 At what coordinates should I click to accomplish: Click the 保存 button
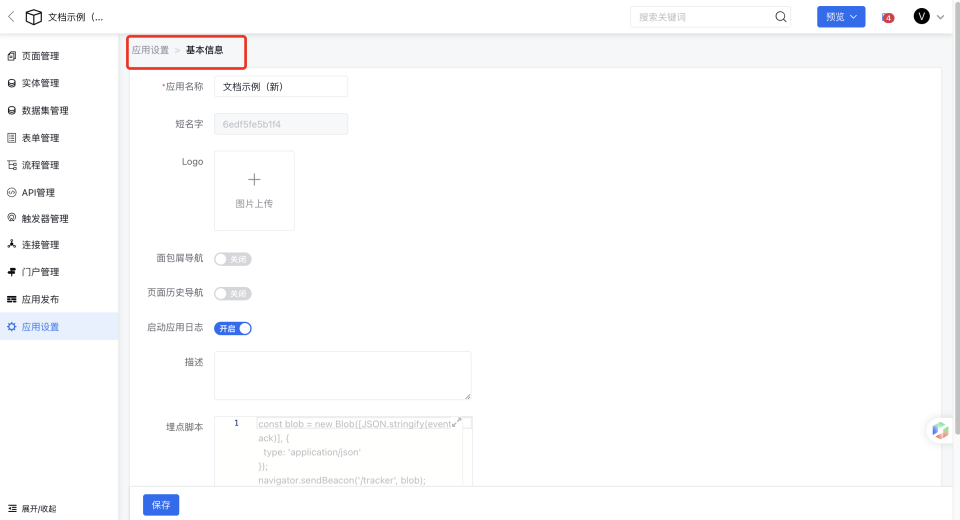pyautogui.click(x=161, y=505)
